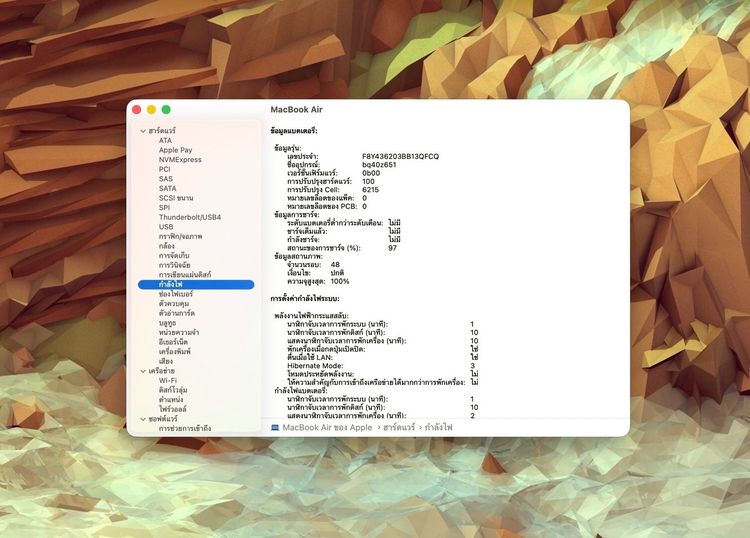
Task: Collapse the ซอฟต์แวร์ section in the sidebar
Action: 142,418
